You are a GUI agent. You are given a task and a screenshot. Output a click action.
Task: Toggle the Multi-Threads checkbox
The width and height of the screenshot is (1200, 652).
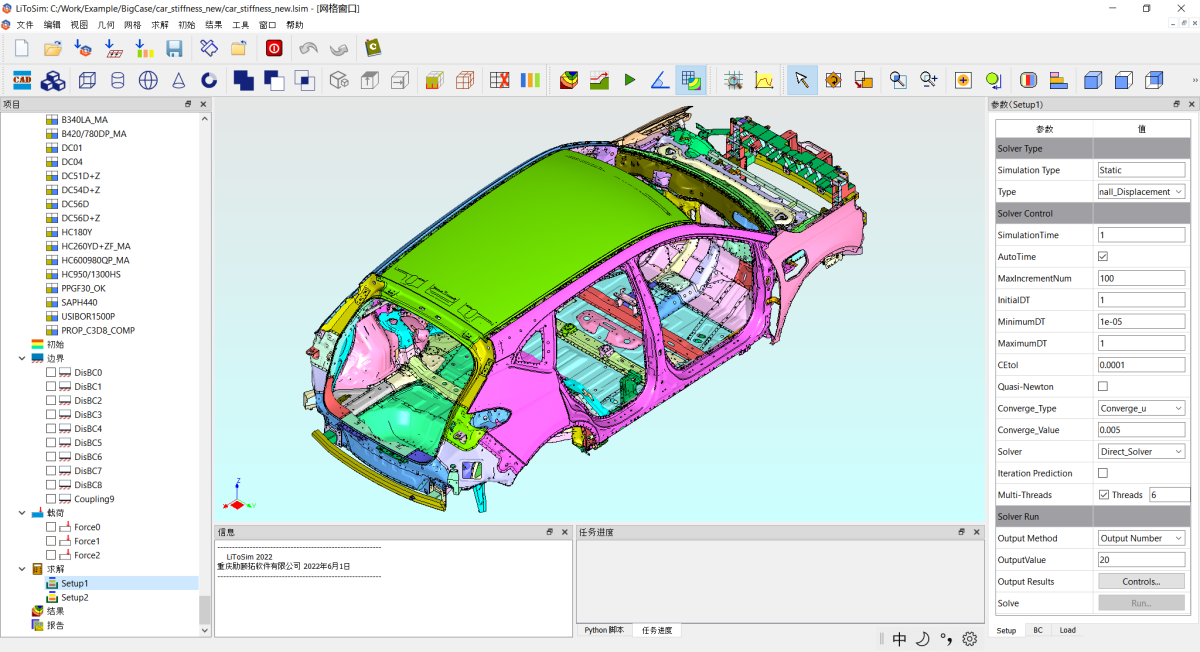point(1103,495)
